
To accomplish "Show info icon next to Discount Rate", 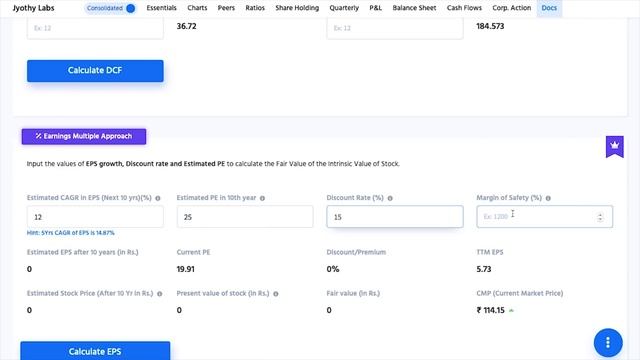I will pos(390,198).
